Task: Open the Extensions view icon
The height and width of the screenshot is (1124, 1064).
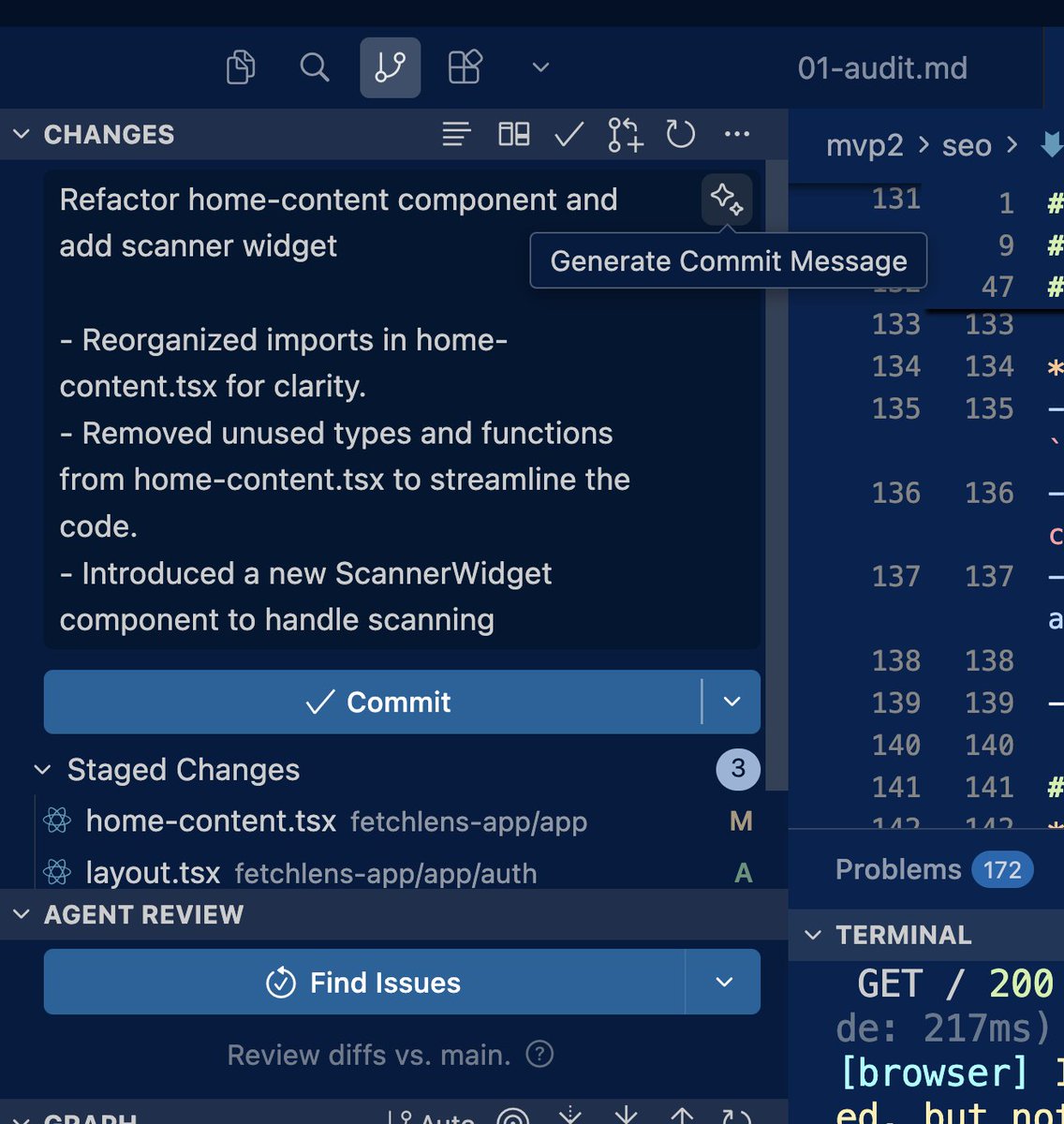Action: (x=465, y=67)
